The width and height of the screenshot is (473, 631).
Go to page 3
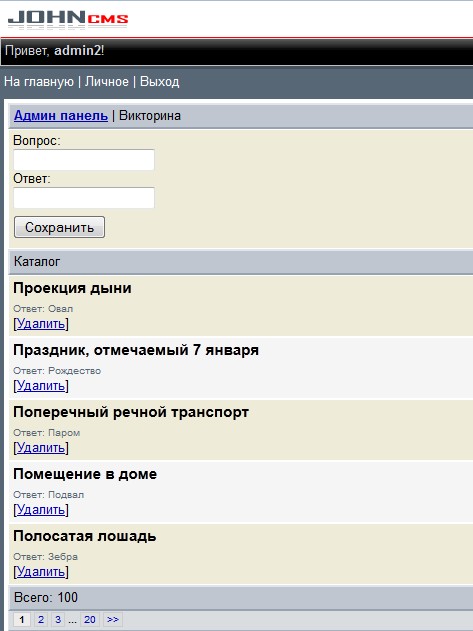coord(58,619)
